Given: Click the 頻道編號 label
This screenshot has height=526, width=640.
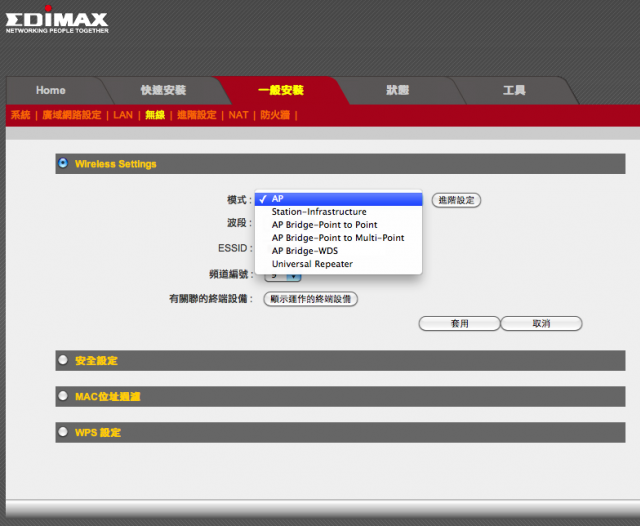Looking at the screenshot, I should coord(231,274).
